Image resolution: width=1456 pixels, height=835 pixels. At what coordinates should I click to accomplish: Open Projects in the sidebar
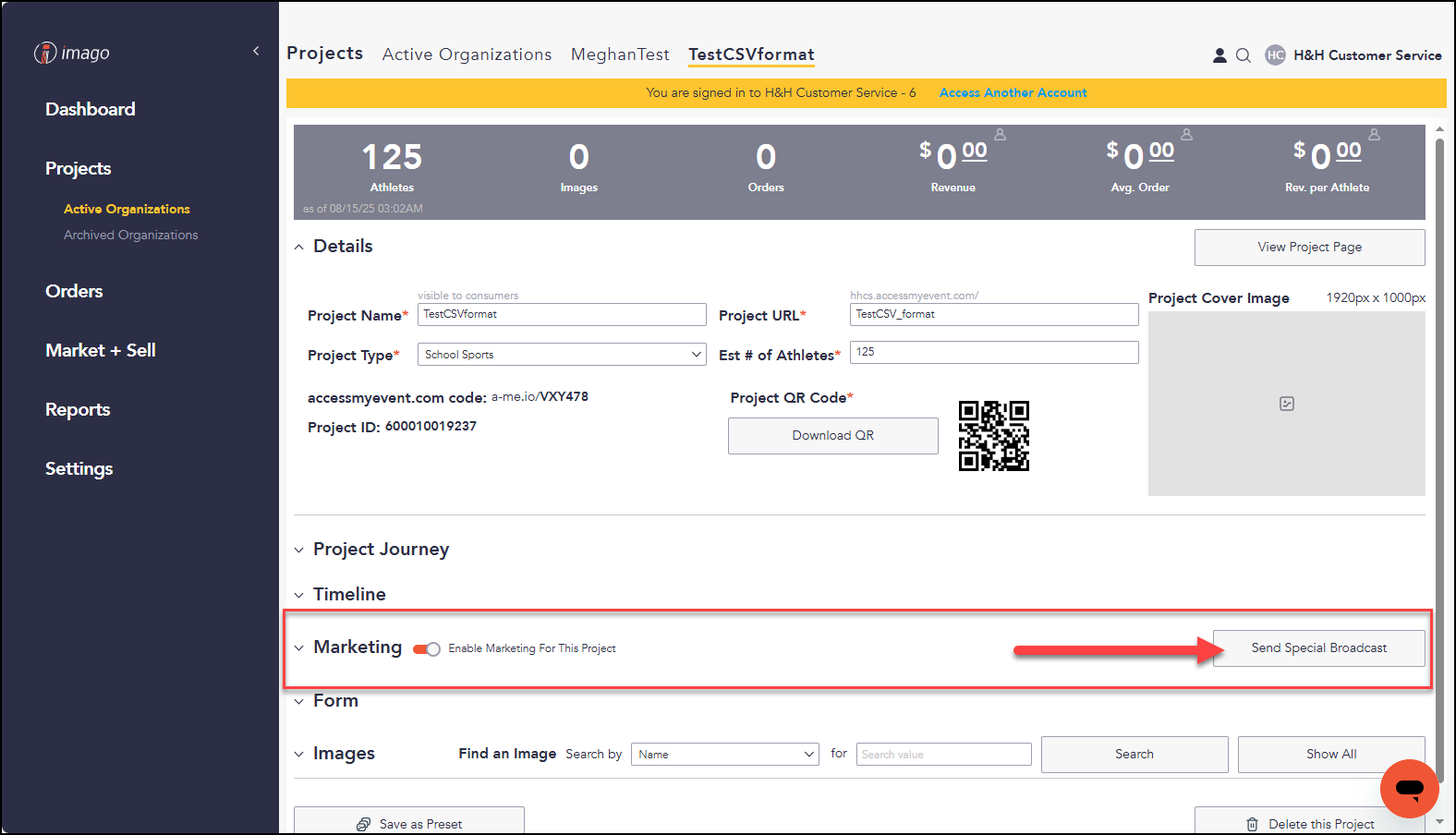pos(79,168)
